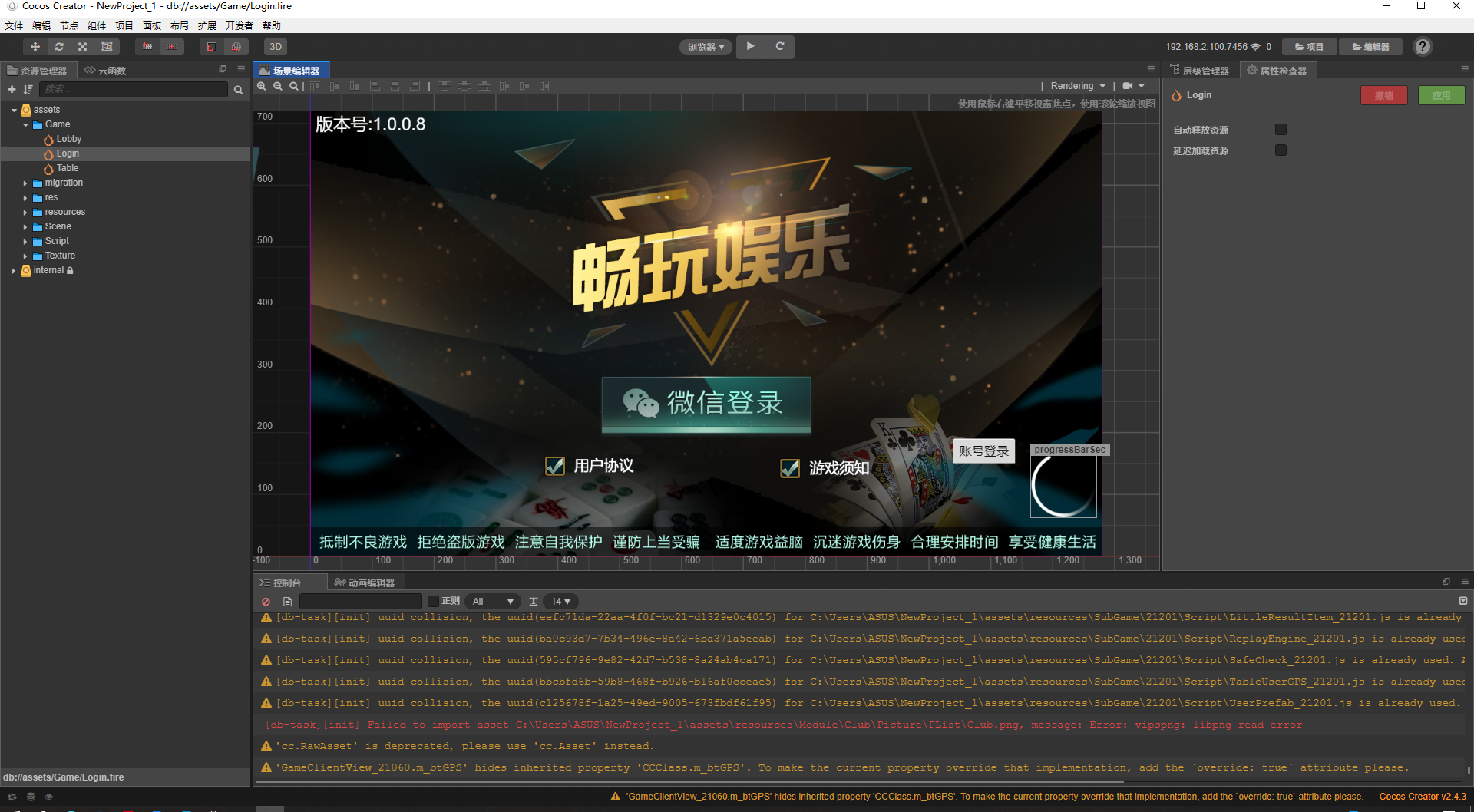This screenshot has height=812, width=1474.
Task: Open the Rendering mode dropdown
Action: pos(1077,86)
